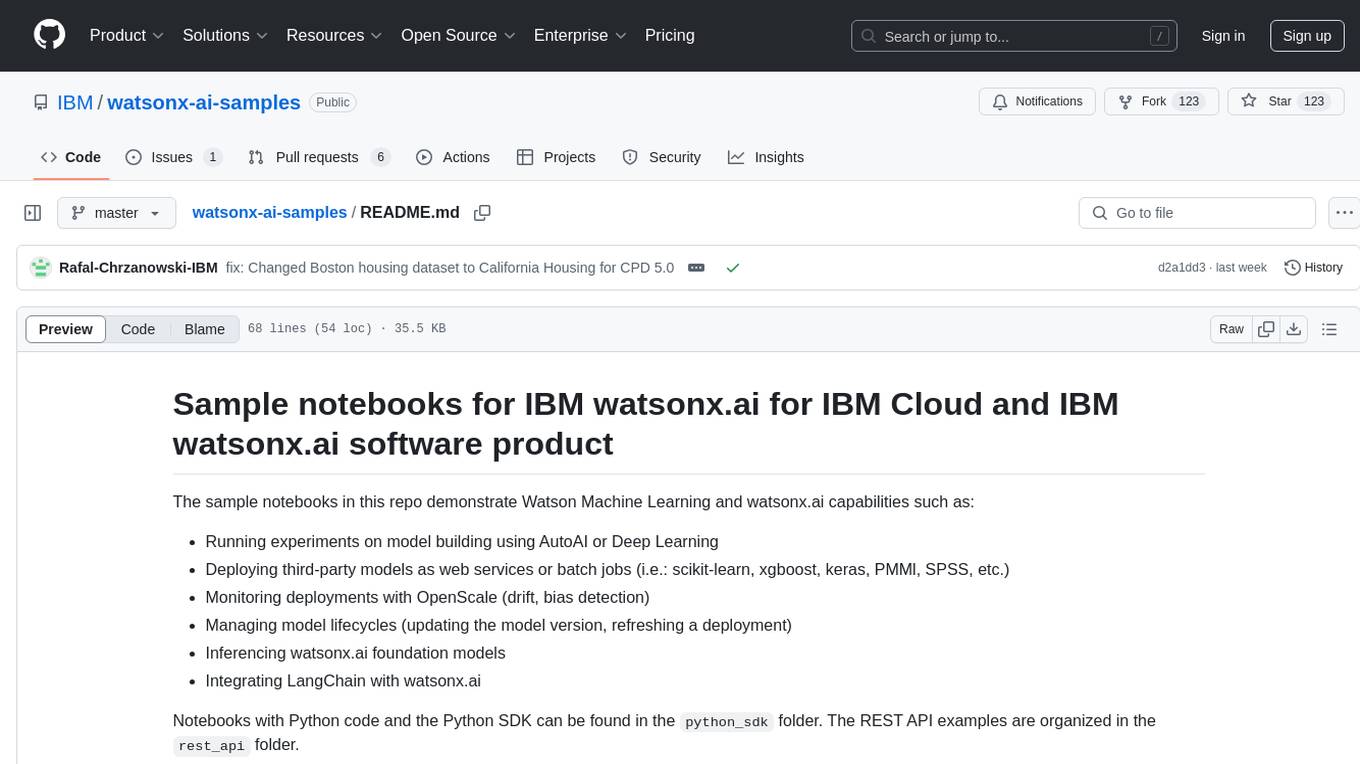The width and height of the screenshot is (1360, 764).
Task: Click the Notifications bell button
Action: (1037, 102)
